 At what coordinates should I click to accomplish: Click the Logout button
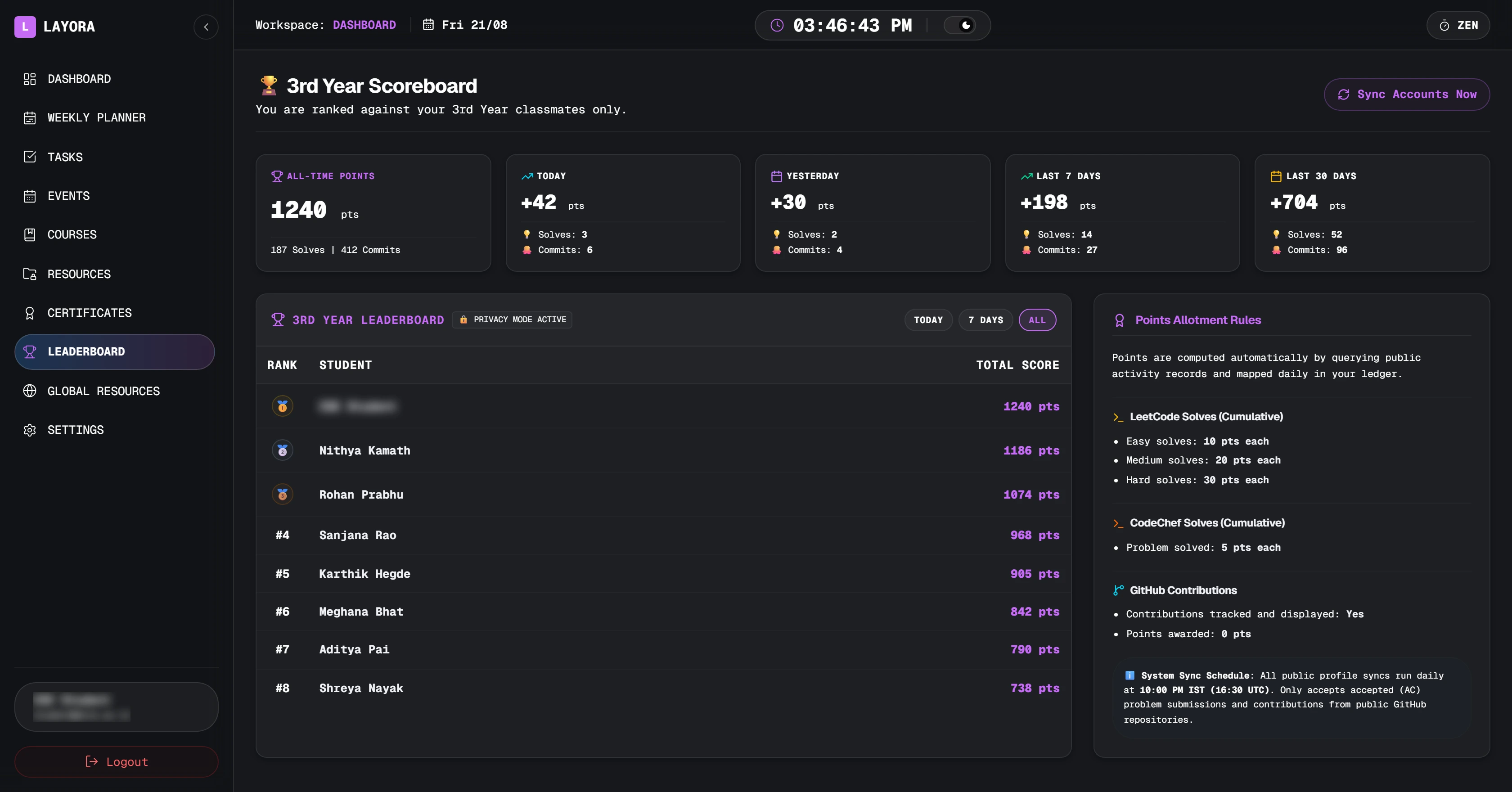[116, 761]
